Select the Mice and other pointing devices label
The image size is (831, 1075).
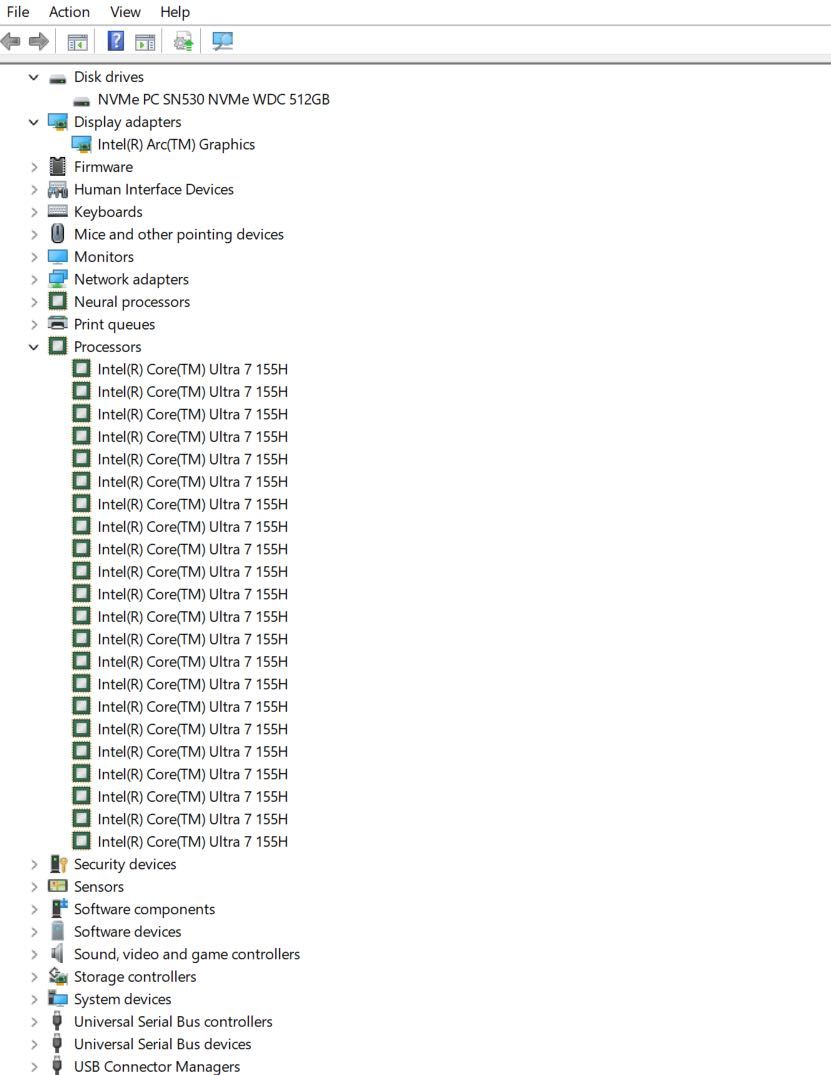(178, 234)
